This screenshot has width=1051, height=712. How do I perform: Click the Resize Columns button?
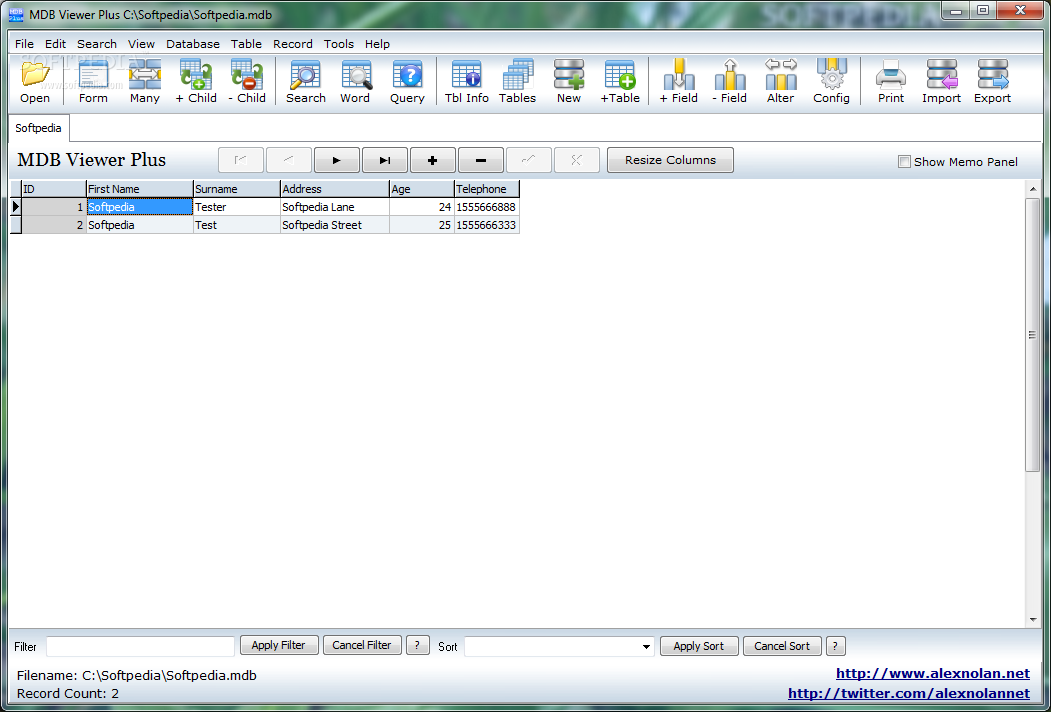coord(670,160)
